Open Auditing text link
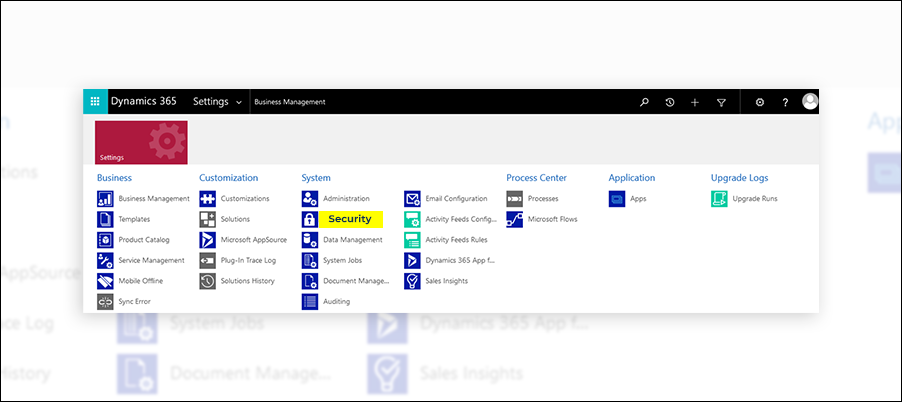The height and width of the screenshot is (402, 902). pyautogui.click(x=337, y=301)
